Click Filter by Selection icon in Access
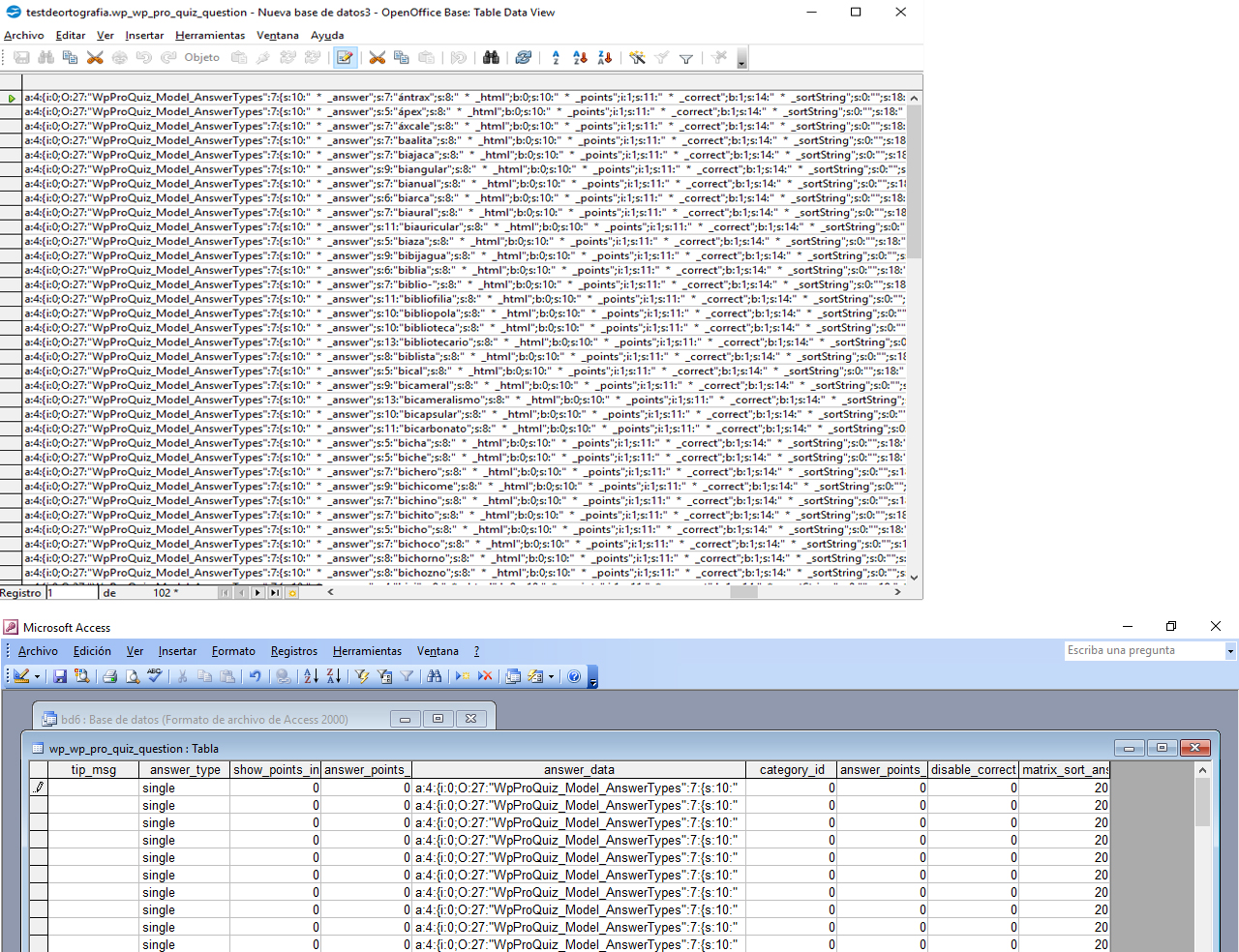This screenshot has height=952, width=1239. tap(362, 676)
